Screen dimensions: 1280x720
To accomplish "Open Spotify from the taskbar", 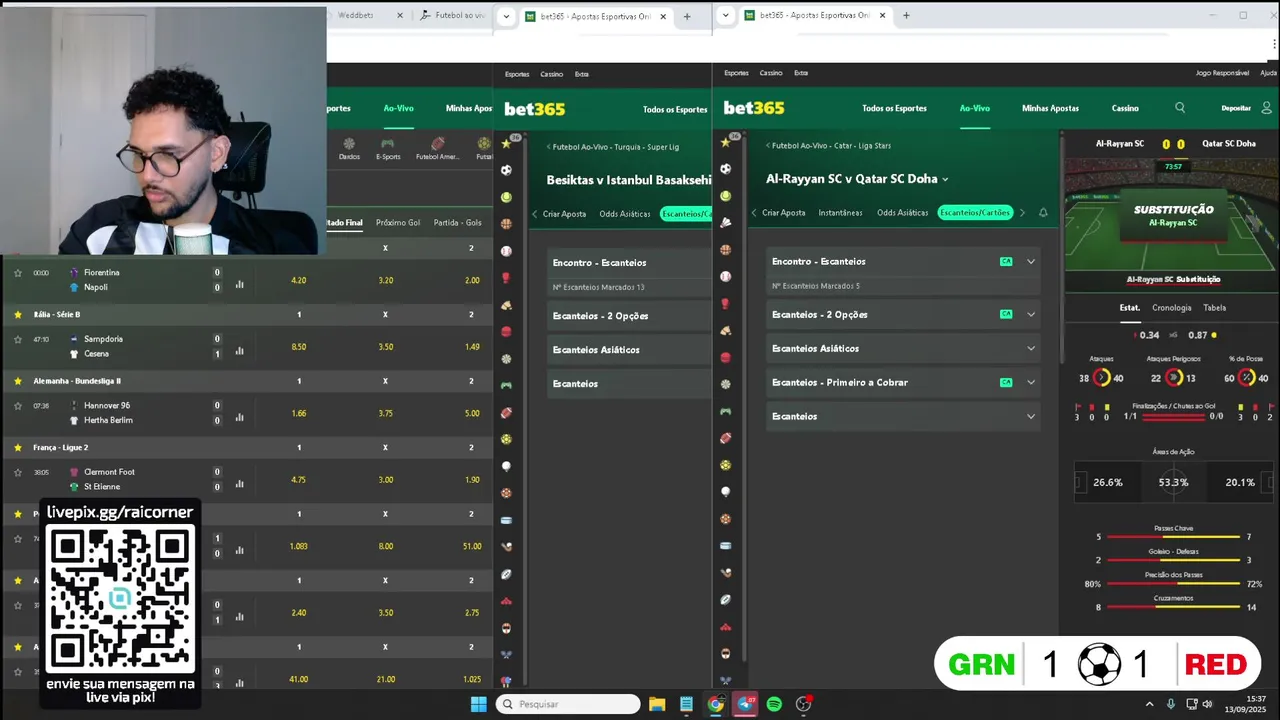I will (x=774, y=704).
